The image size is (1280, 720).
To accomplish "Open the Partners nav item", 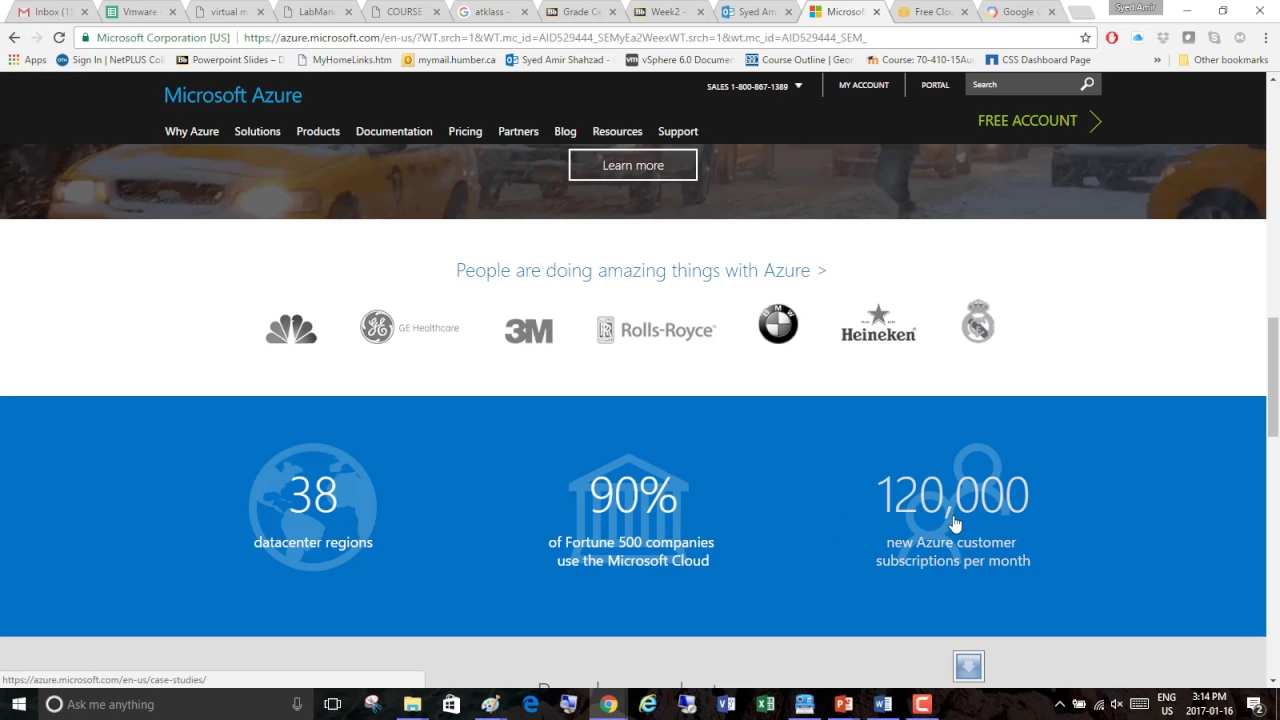I will click(518, 131).
